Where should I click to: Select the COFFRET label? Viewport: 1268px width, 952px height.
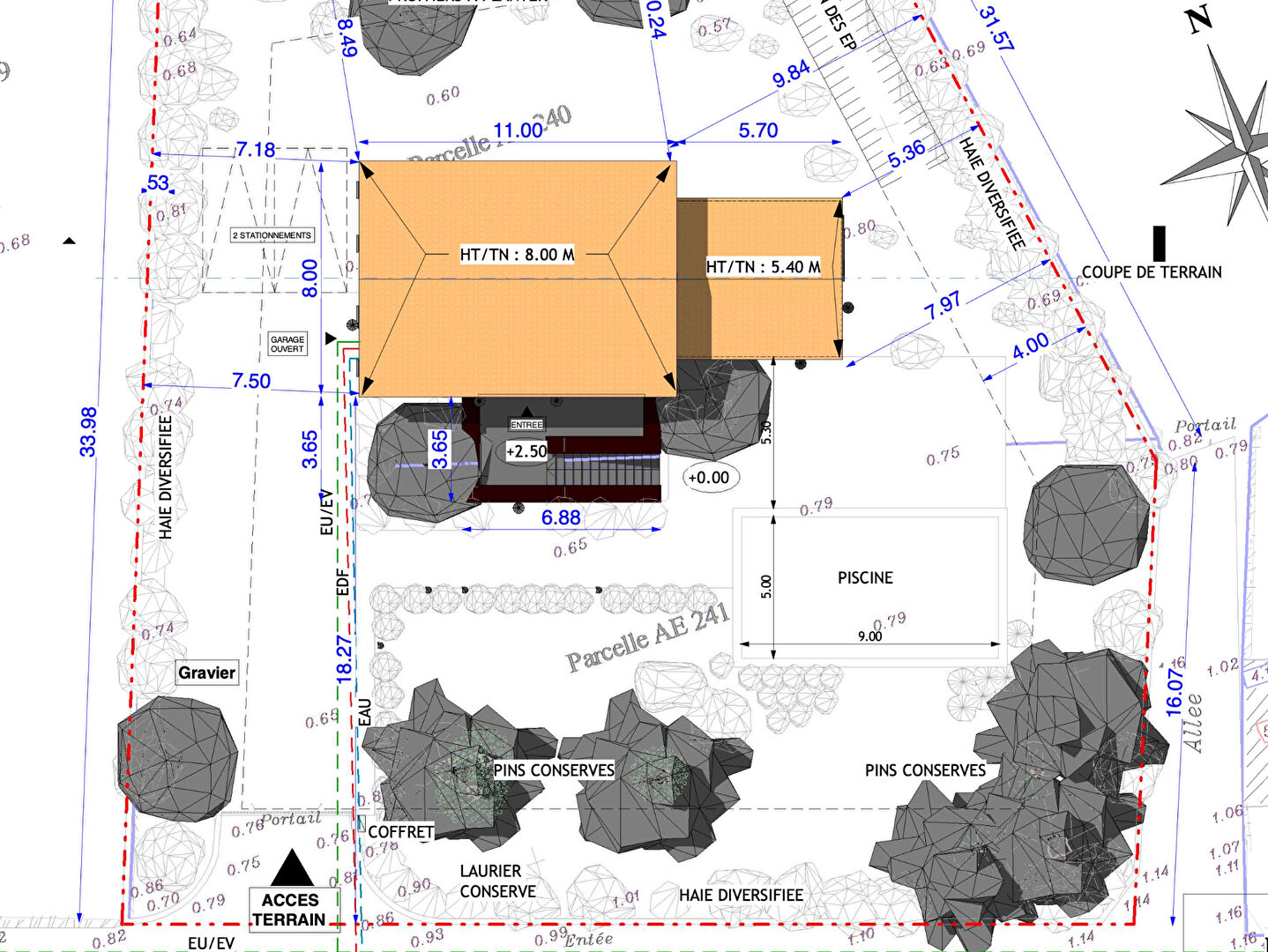click(400, 831)
